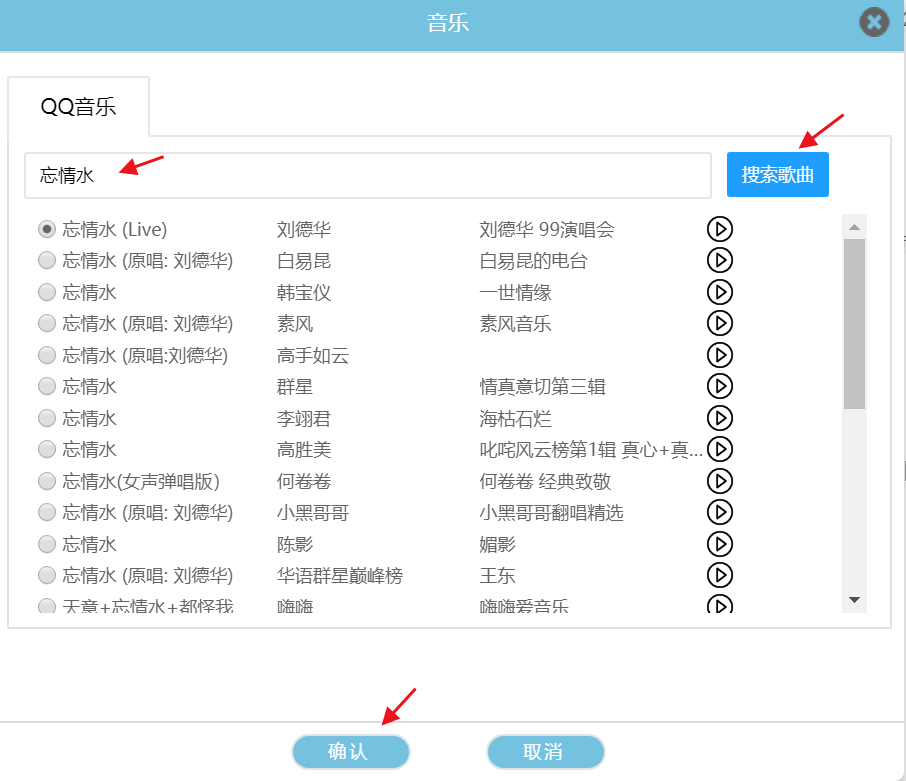Play preview of 李翊君 version
Image resolution: width=906 pixels, height=781 pixels.
[x=720, y=418]
